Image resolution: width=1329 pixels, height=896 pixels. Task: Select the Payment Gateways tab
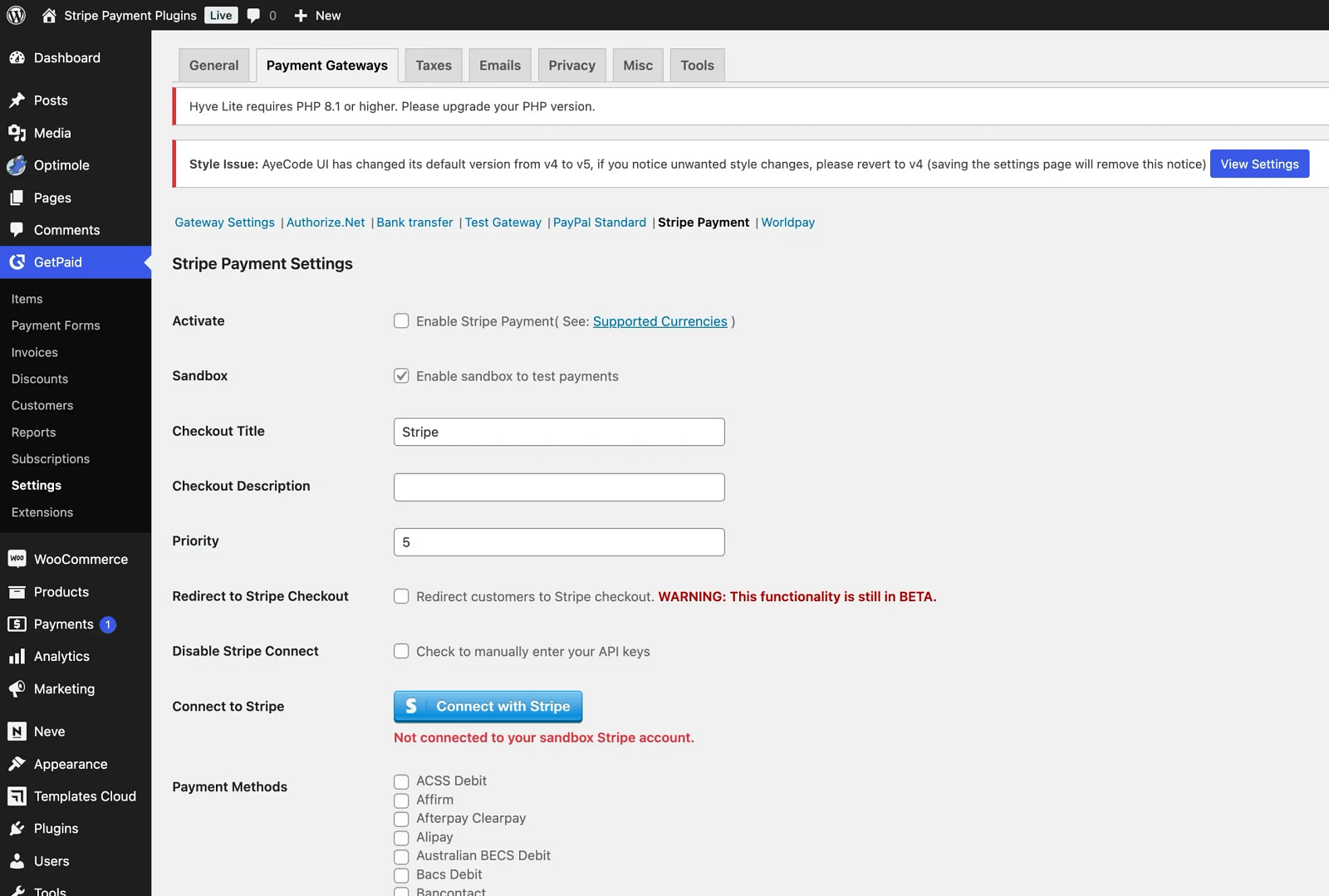327,65
